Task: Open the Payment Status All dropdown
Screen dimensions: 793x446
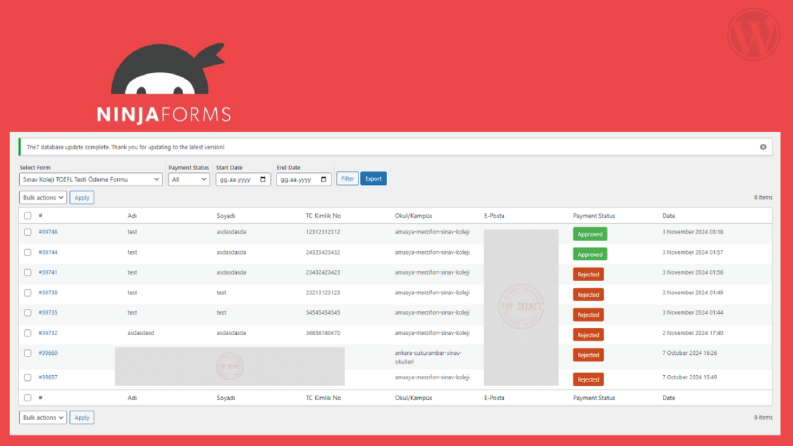Action: click(189, 180)
